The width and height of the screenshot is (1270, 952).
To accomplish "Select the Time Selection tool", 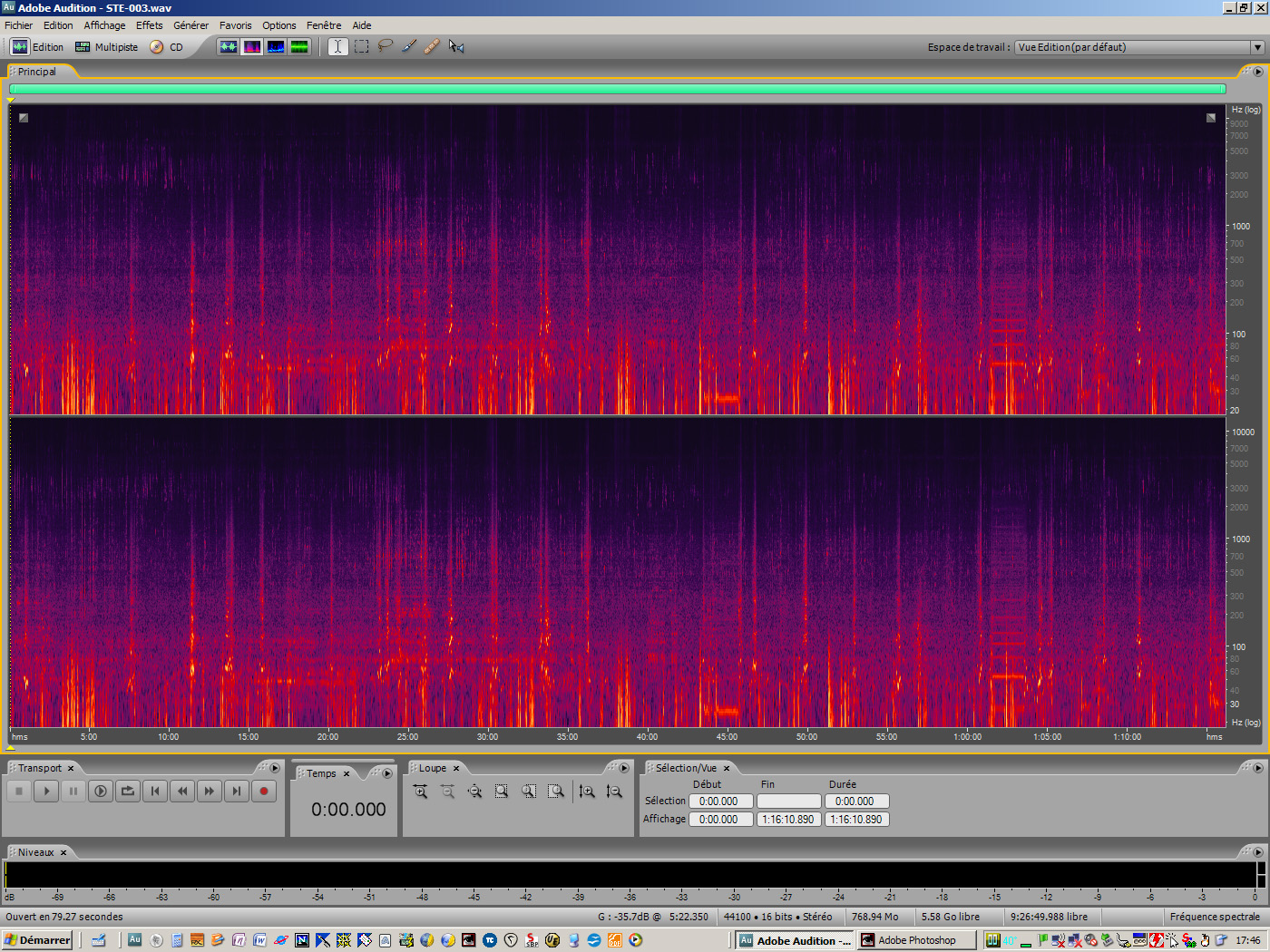I will click(337, 46).
